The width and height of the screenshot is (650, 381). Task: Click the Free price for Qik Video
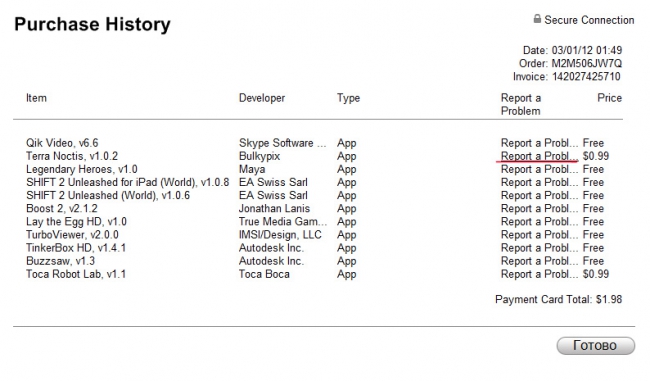tap(593, 143)
